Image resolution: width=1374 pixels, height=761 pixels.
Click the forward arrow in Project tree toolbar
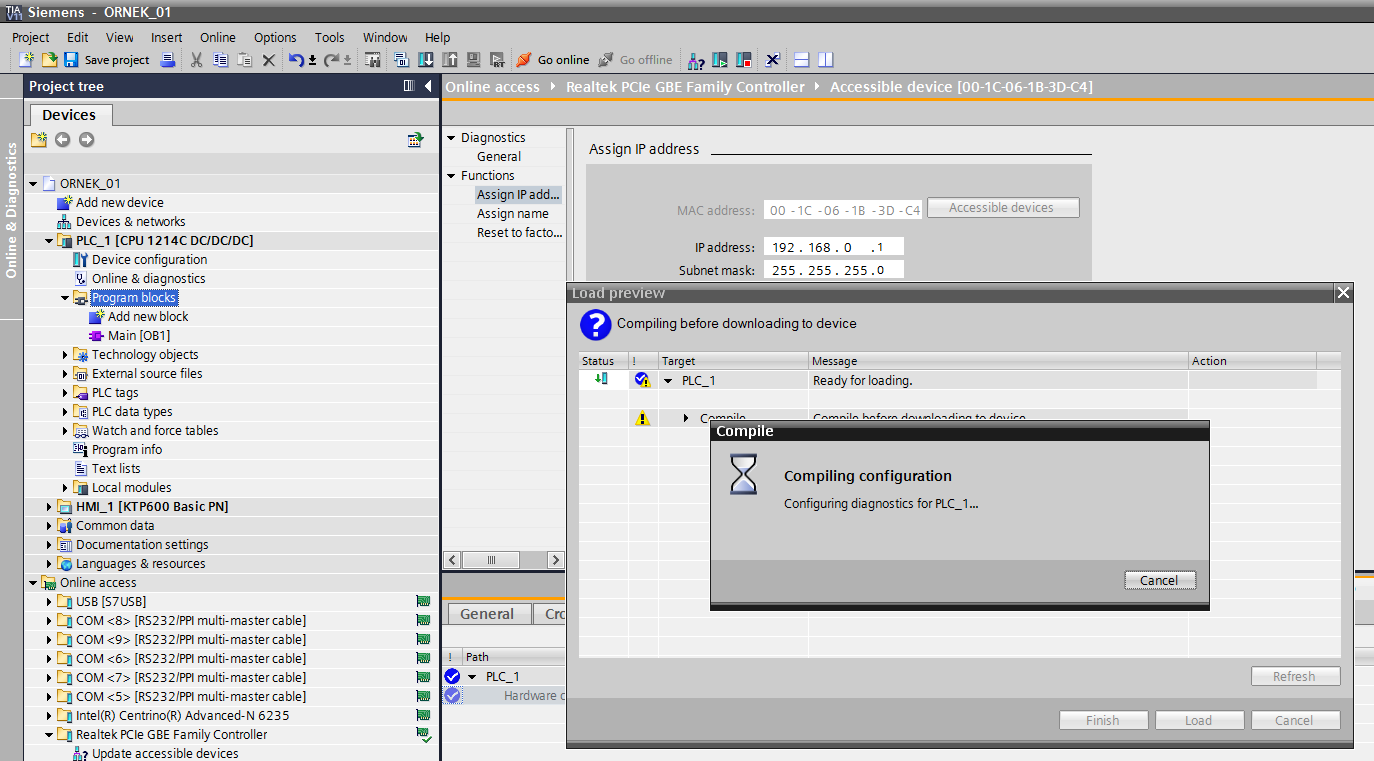click(x=87, y=139)
